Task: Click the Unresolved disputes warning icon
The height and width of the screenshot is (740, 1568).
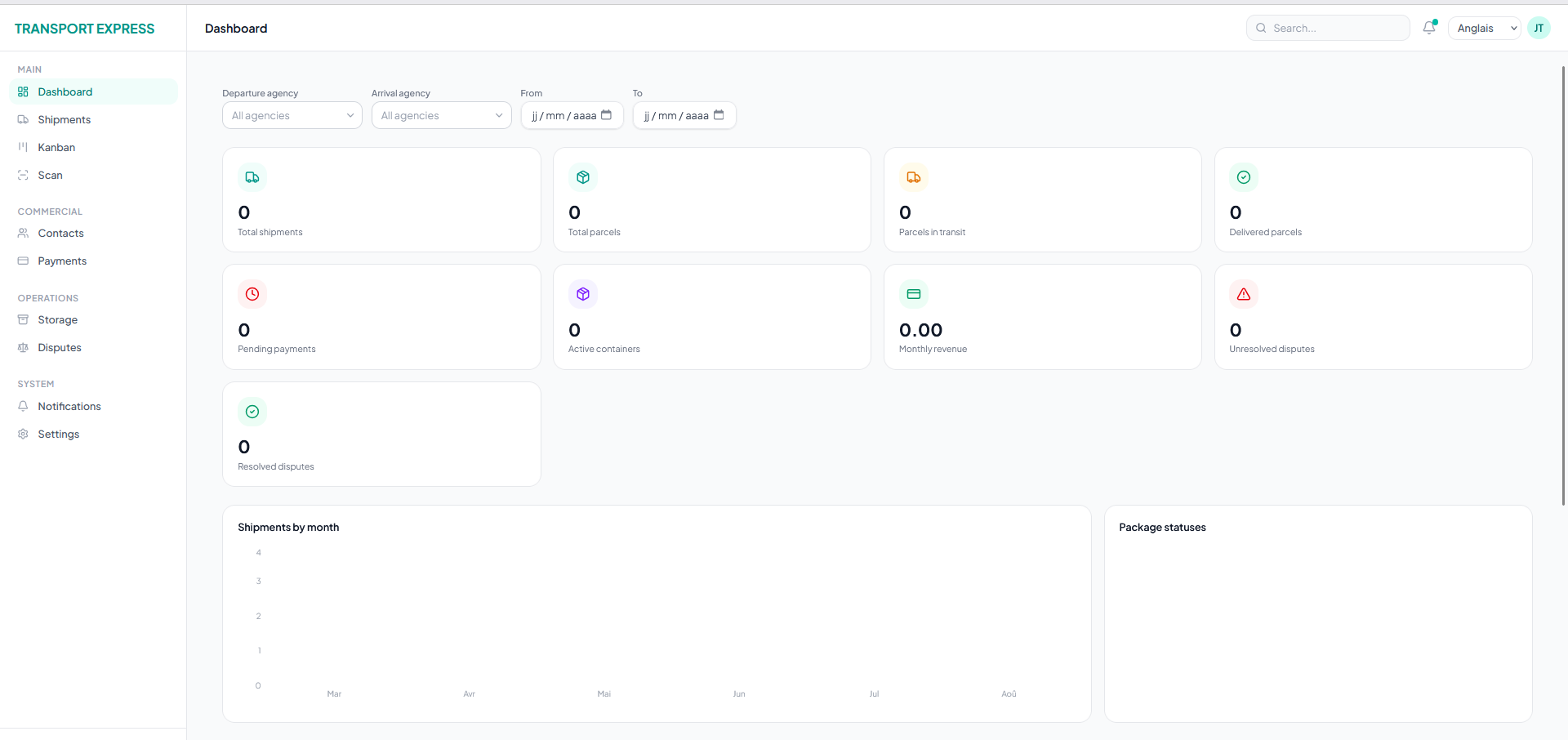Action: [x=1244, y=294]
